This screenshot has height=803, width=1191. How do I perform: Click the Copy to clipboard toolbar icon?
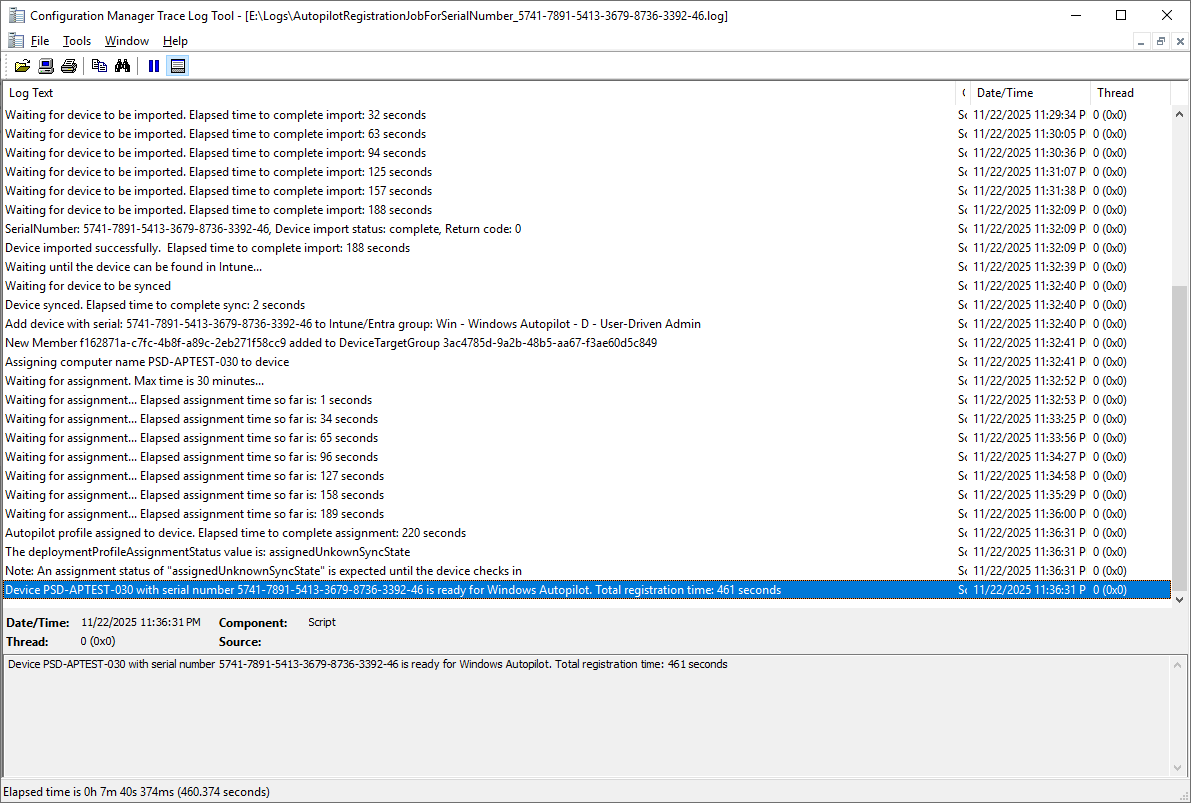click(x=100, y=66)
